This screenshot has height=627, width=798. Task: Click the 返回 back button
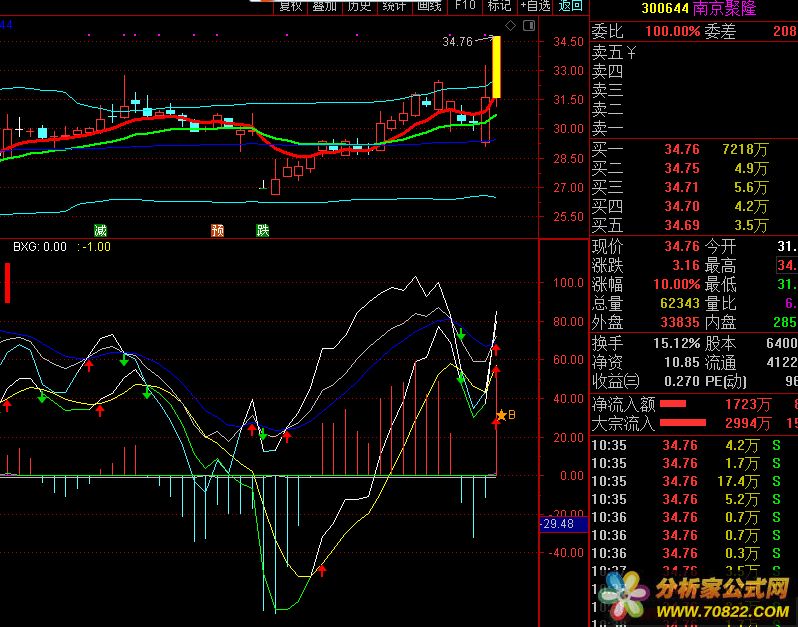(x=571, y=6)
